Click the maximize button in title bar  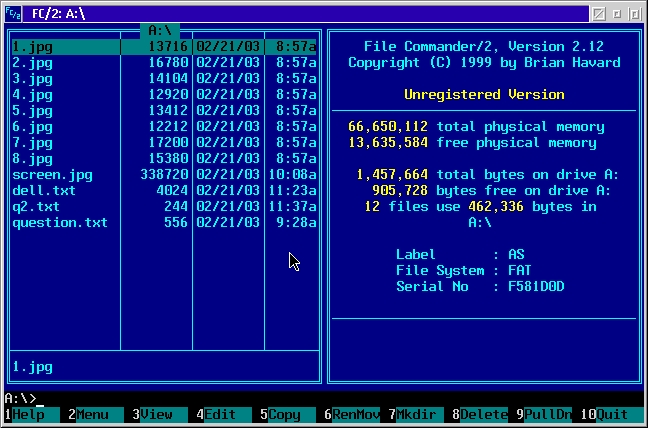pos(635,14)
